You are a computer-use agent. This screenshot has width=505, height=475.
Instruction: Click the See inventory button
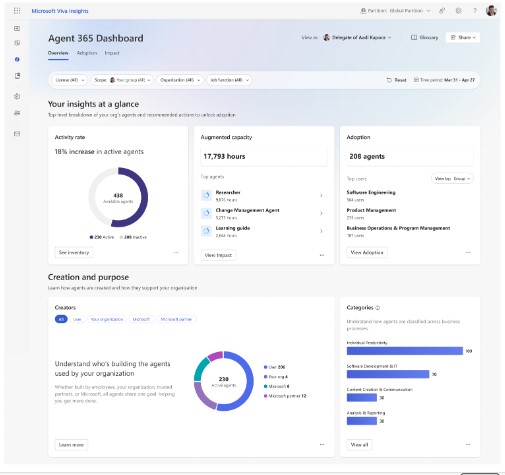point(74,252)
